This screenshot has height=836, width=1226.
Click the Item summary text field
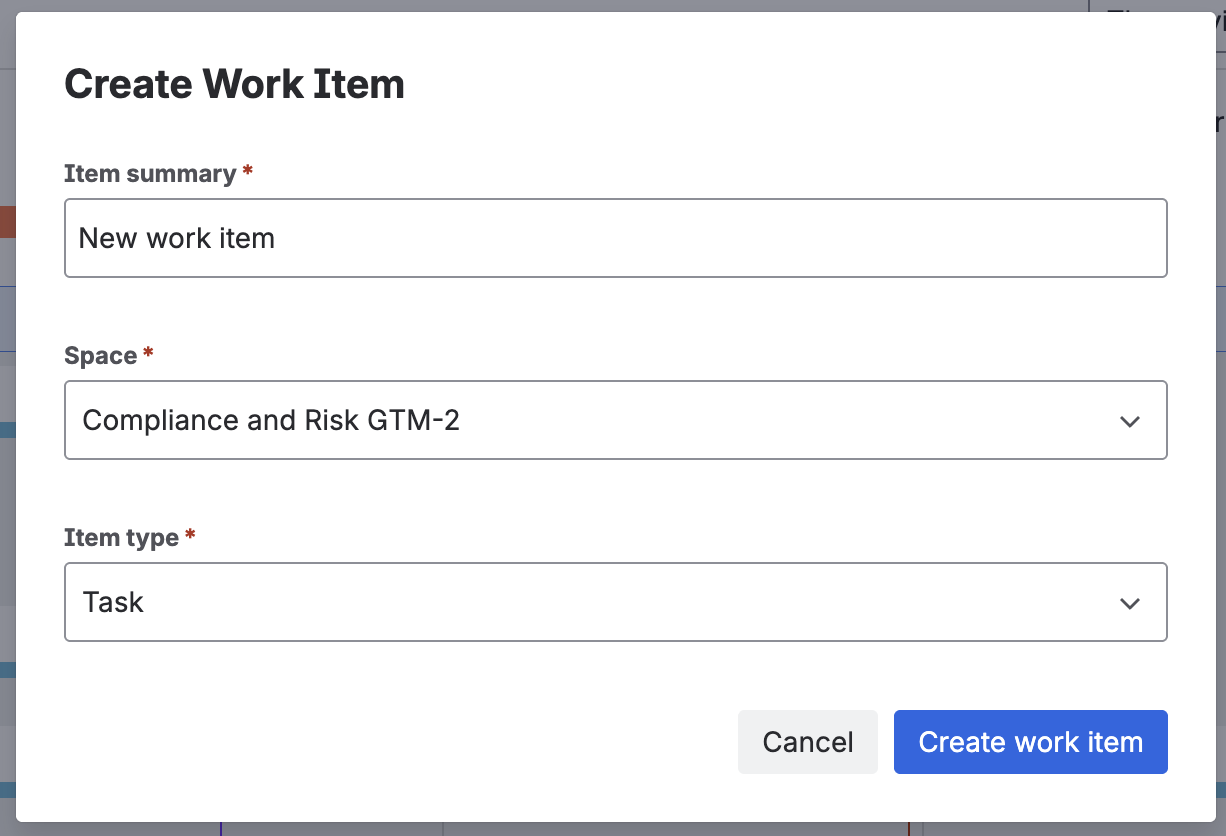(615, 238)
